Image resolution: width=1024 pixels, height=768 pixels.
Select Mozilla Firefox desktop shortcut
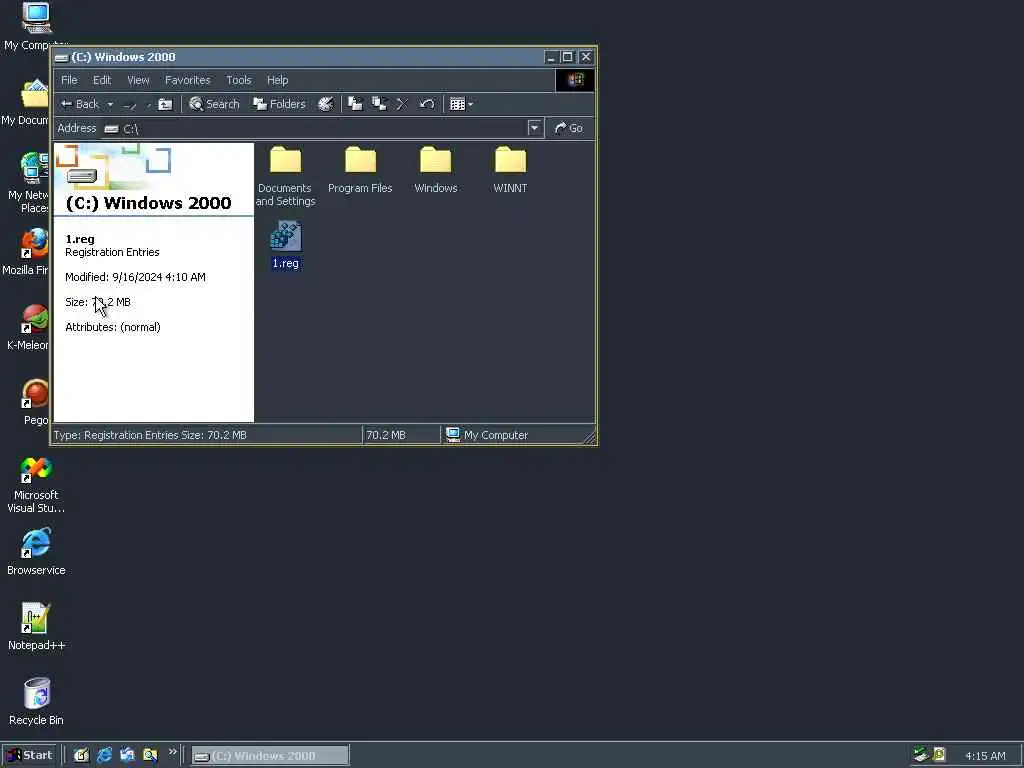(26, 251)
